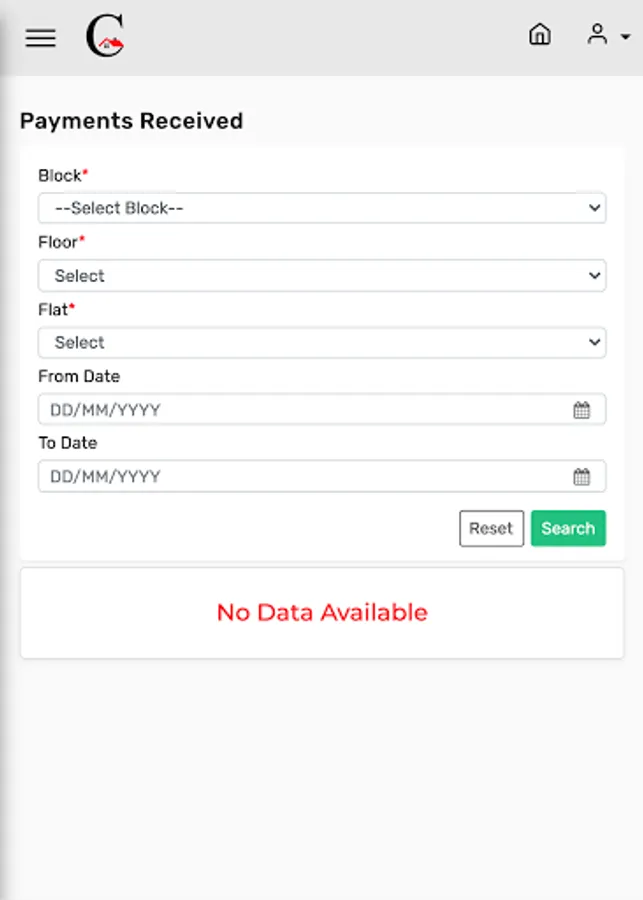The width and height of the screenshot is (643, 900).
Task: Open the Select Block dropdown
Action: [321, 208]
